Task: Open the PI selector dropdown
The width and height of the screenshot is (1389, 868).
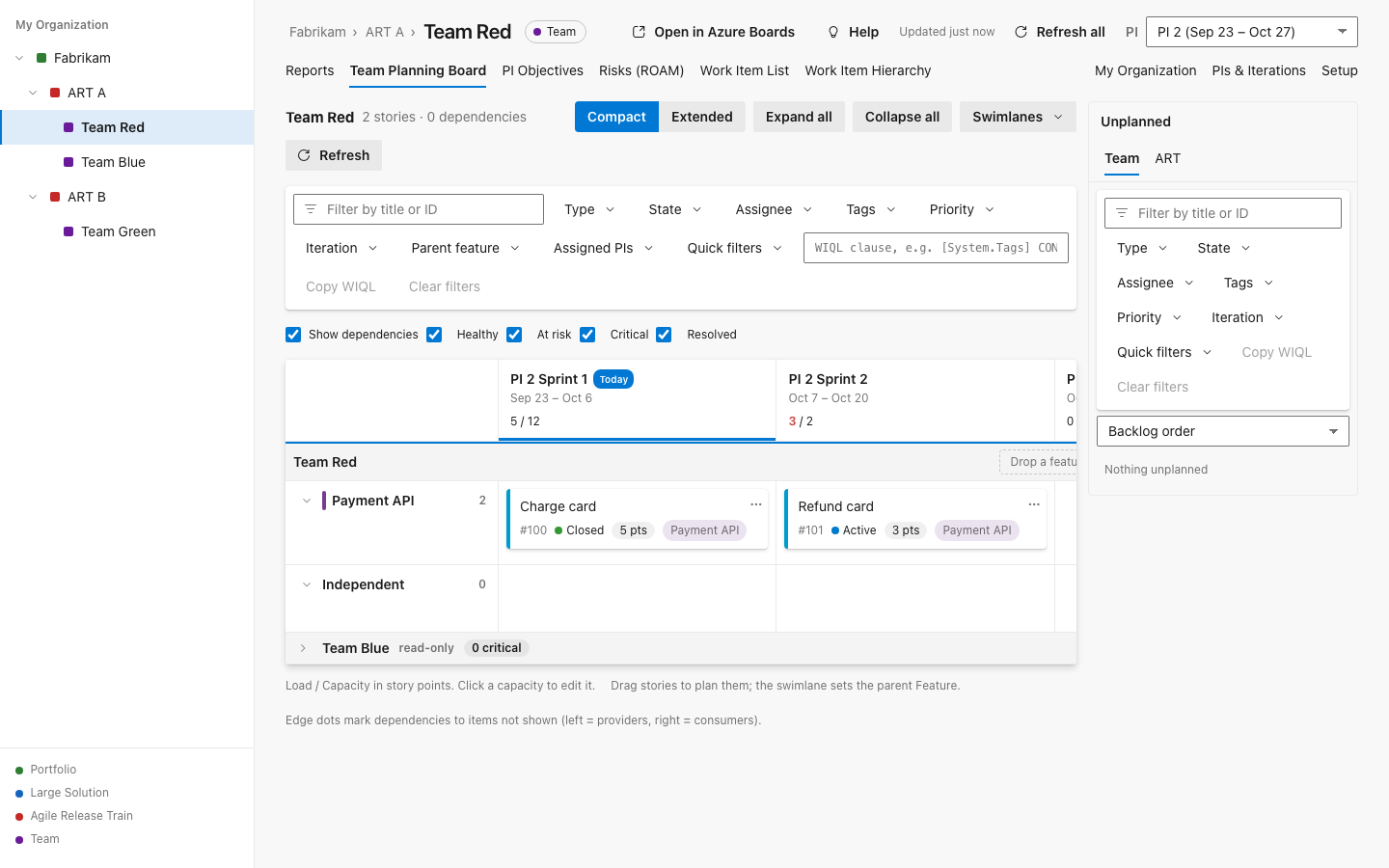Action: tap(1252, 32)
